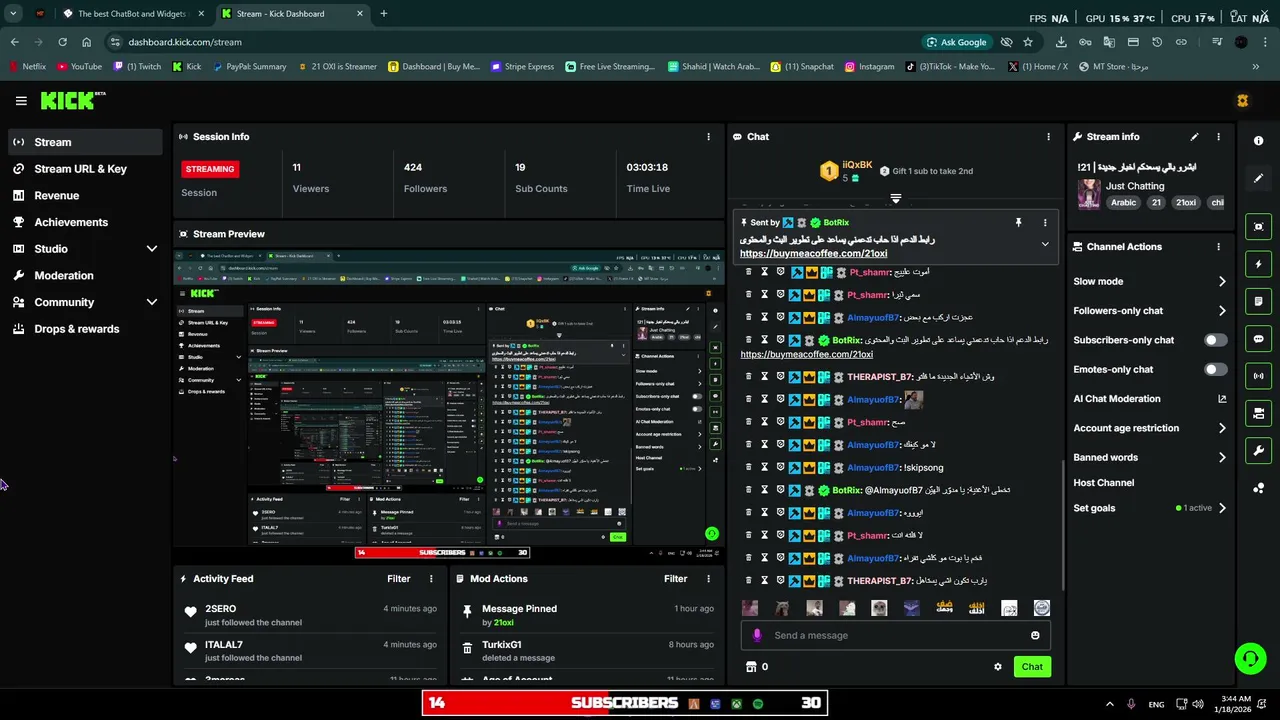This screenshot has height=720, width=1280.
Task: Open Followers-only chat settings arrow
Action: coord(1222,311)
